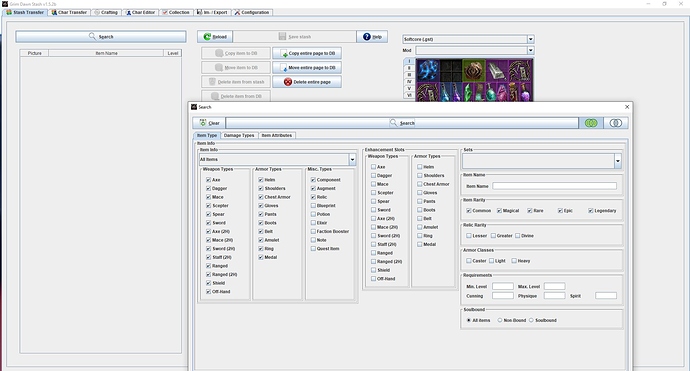Click the large Search button in main window
This screenshot has width=690, height=371.
101,37
